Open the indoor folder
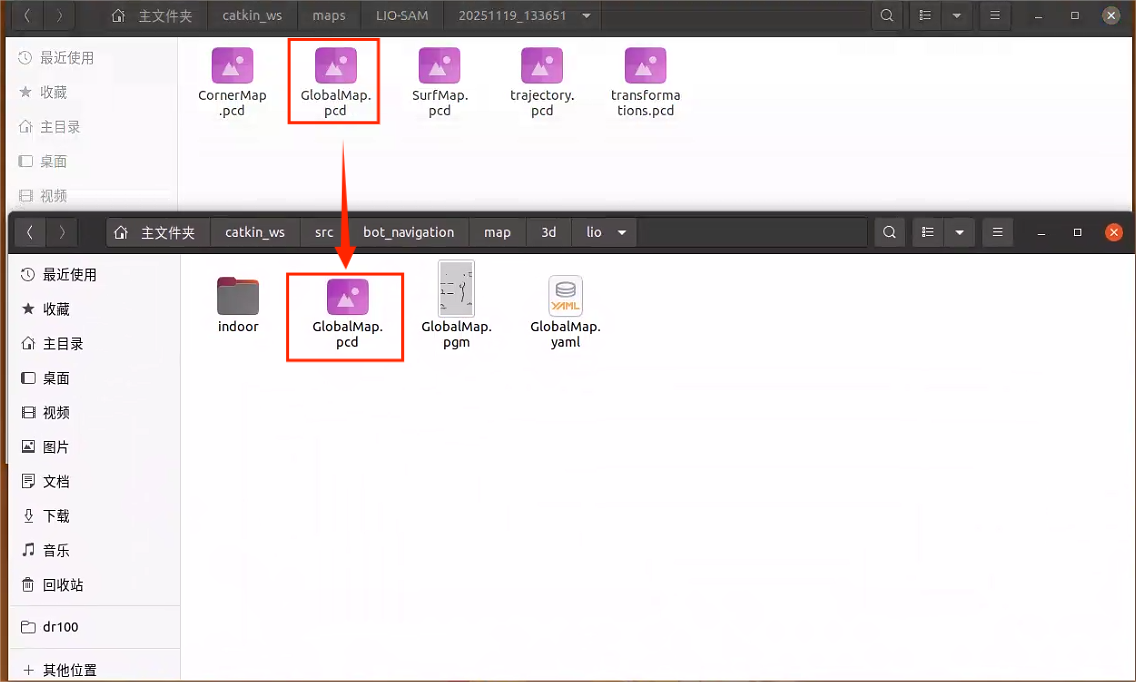Image resolution: width=1136 pixels, height=682 pixels. coord(238,298)
